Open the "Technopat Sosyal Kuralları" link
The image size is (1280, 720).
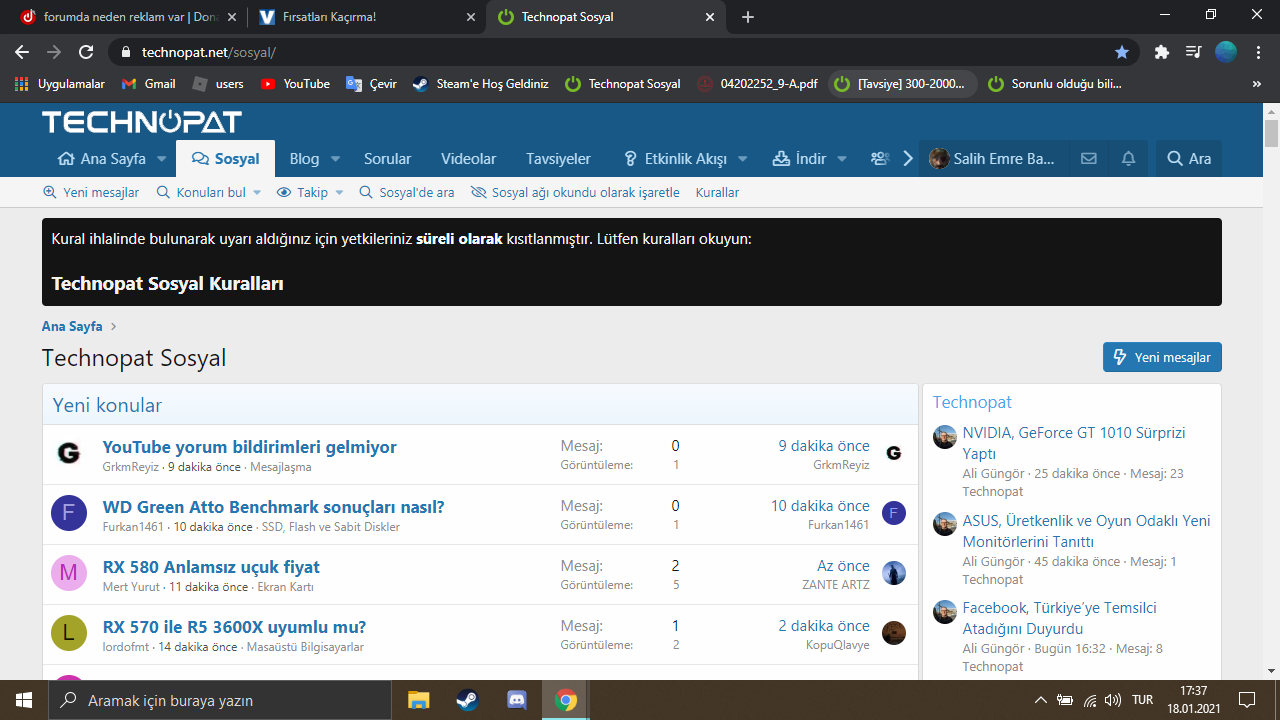coord(167,283)
